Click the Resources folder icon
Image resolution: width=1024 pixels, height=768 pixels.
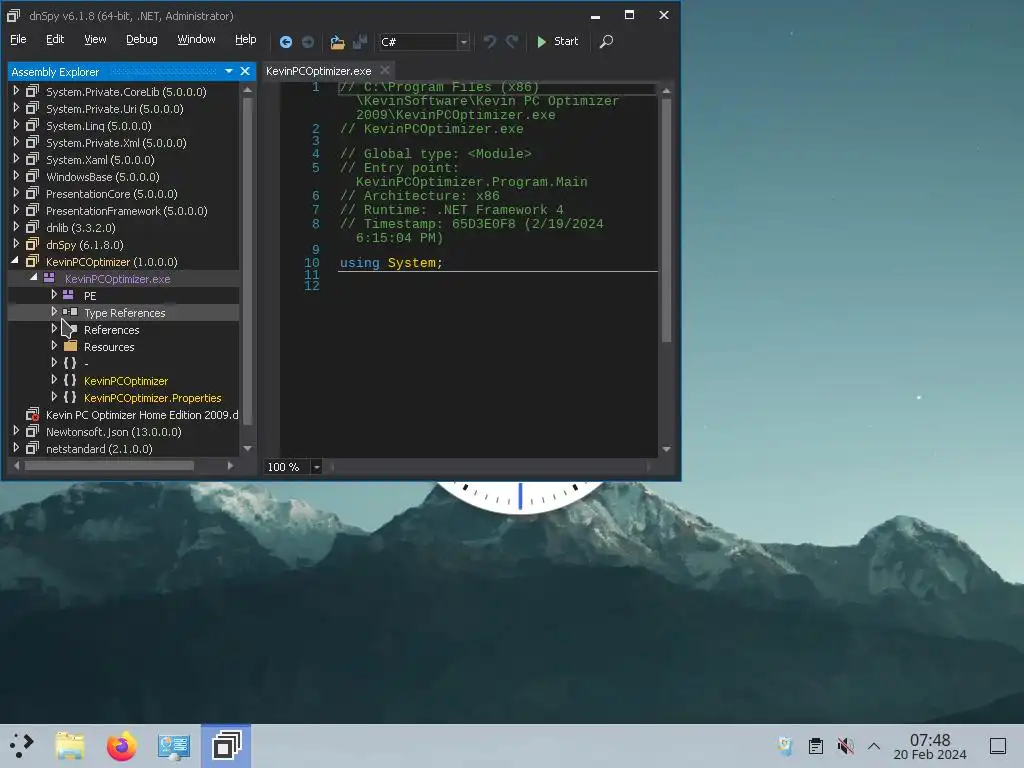click(x=71, y=346)
